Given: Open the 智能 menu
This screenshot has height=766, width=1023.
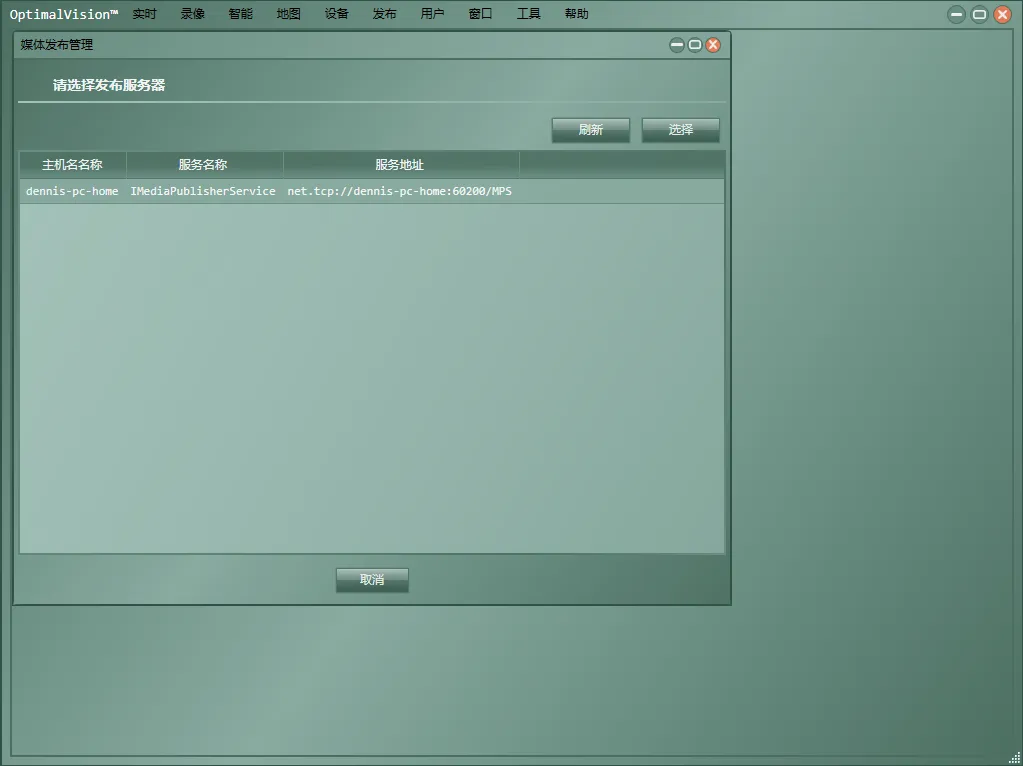Looking at the screenshot, I should pos(240,14).
